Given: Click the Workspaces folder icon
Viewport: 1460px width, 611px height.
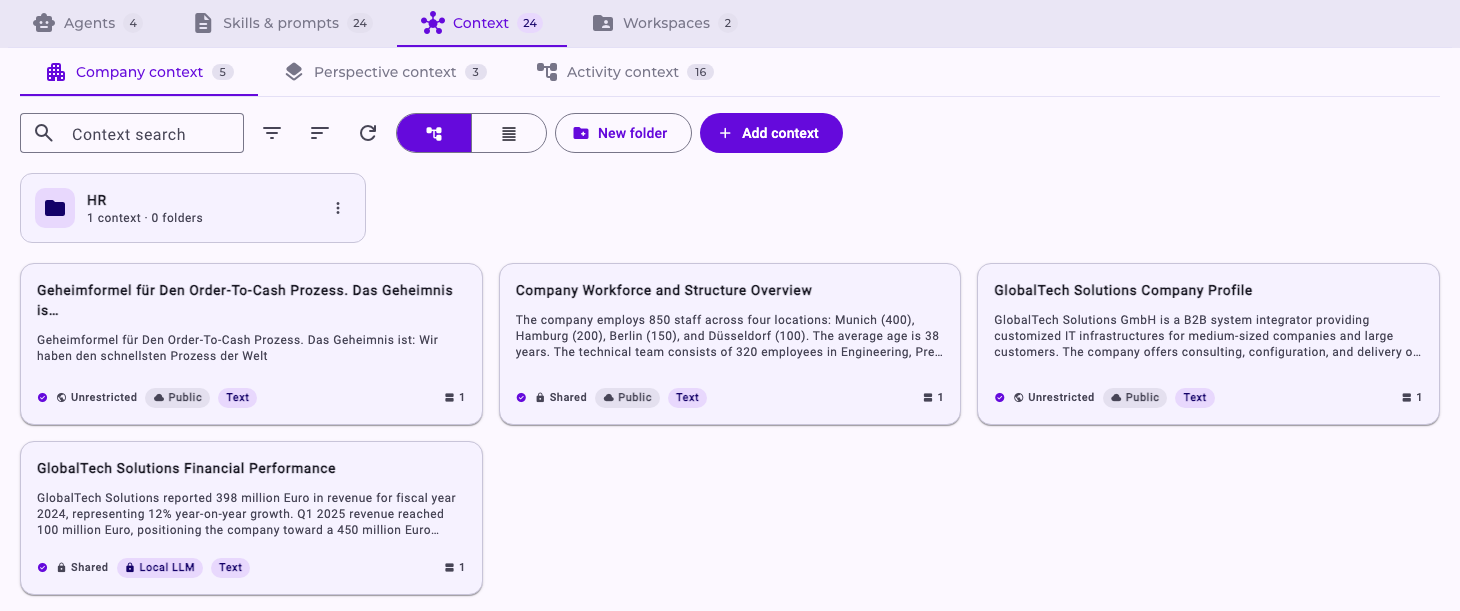Looking at the screenshot, I should point(603,23).
